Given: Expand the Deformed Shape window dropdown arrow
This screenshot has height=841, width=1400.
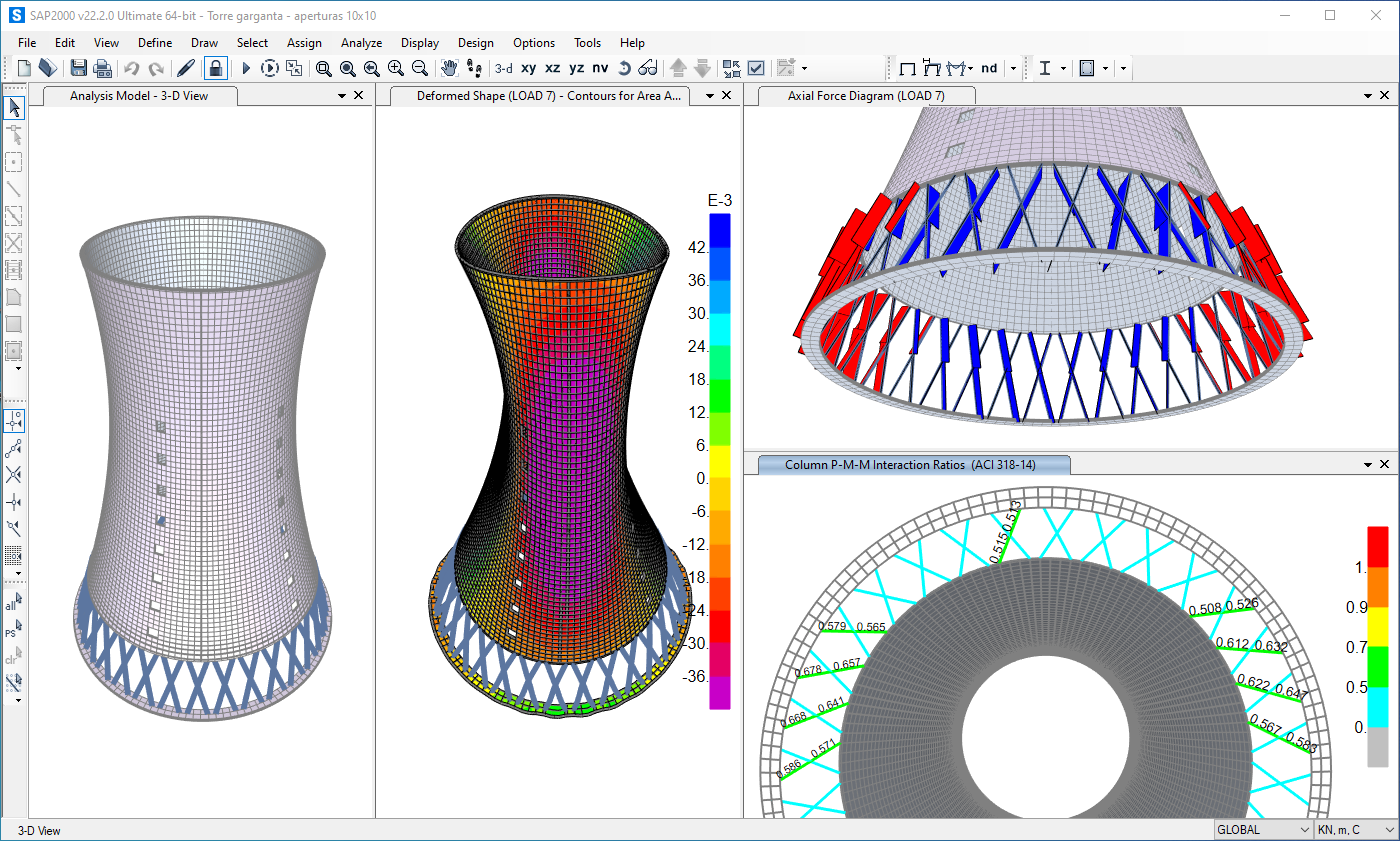Looking at the screenshot, I should 706,95.
